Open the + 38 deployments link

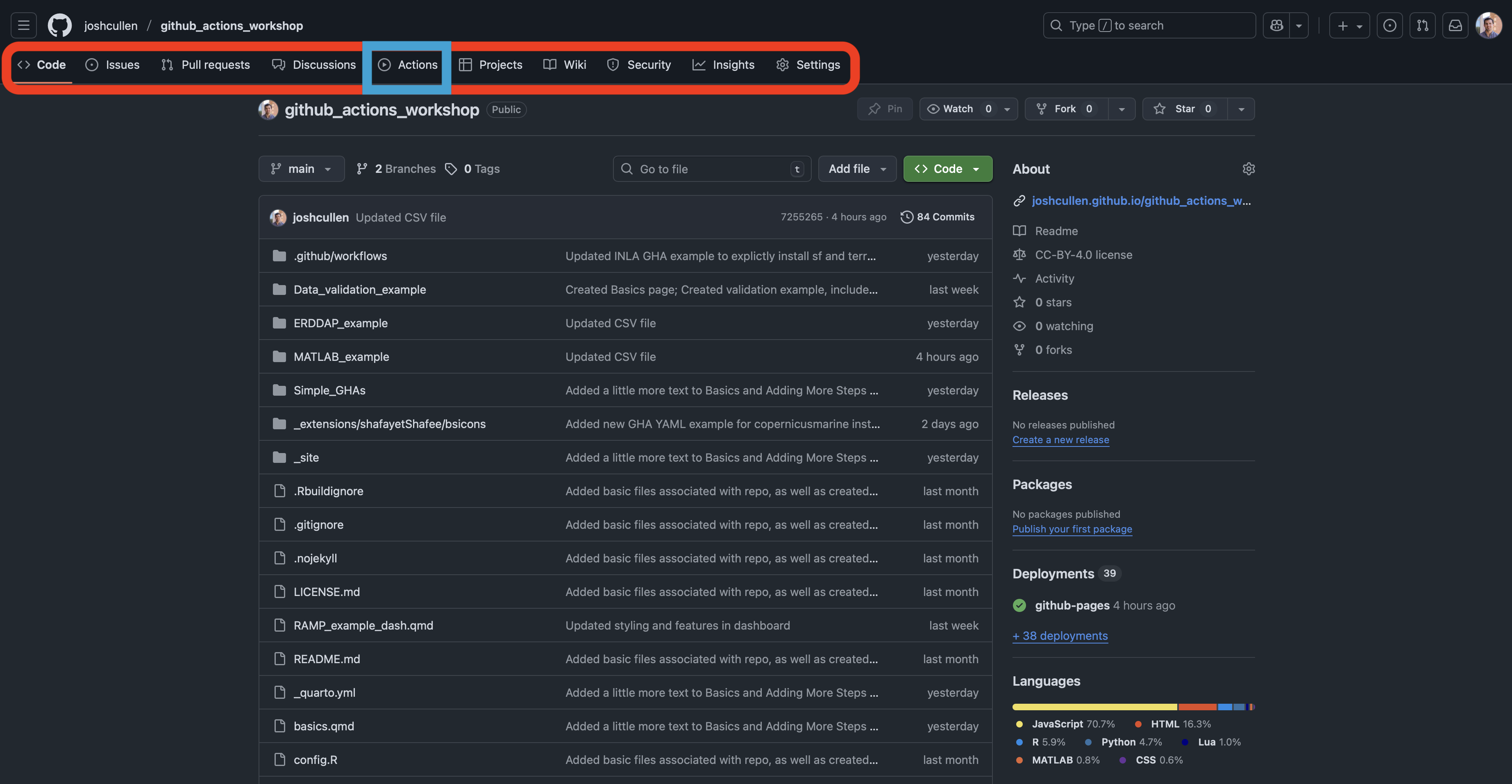click(1060, 636)
